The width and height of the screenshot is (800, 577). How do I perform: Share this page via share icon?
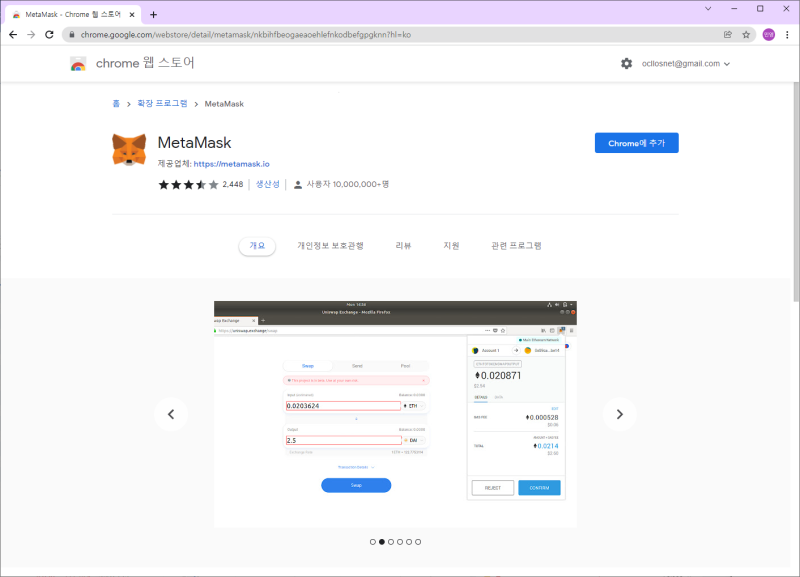click(728, 35)
